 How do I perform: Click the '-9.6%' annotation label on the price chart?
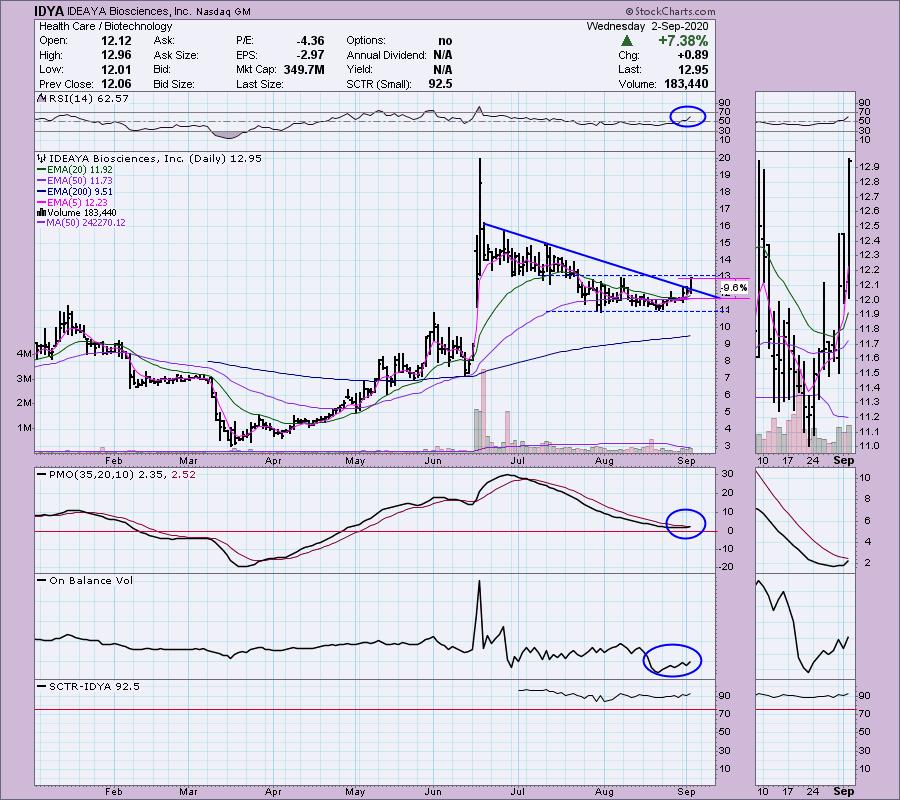coord(734,288)
